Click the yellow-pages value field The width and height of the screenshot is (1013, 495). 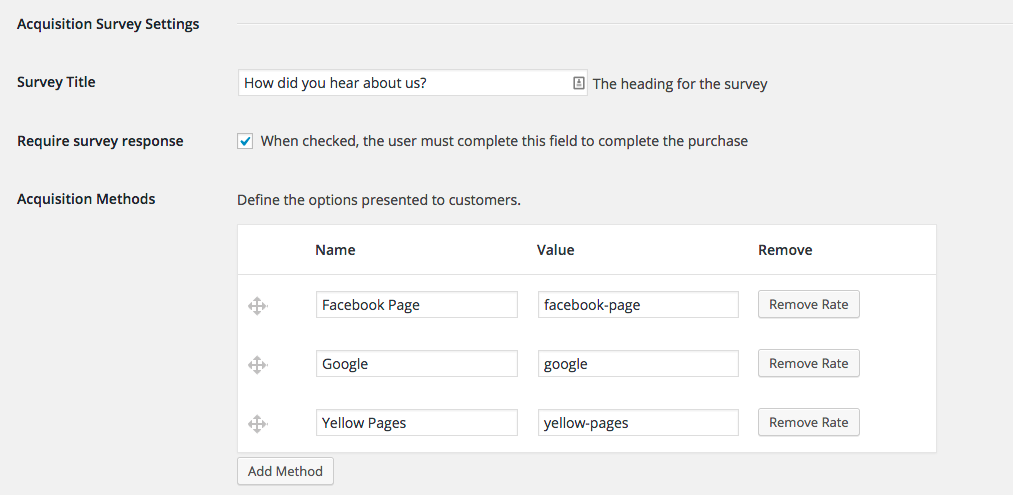click(637, 423)
